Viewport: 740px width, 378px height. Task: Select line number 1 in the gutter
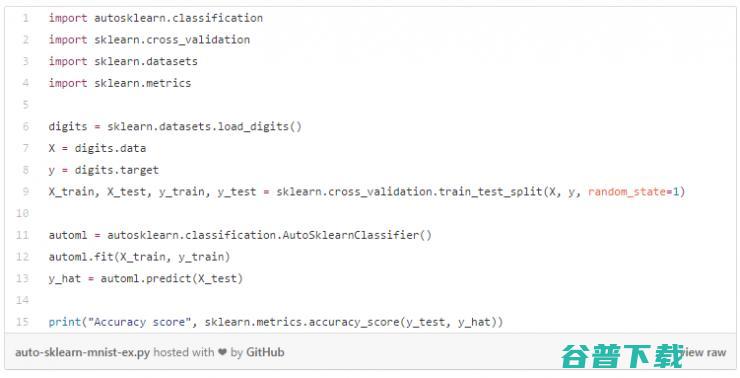25,18
